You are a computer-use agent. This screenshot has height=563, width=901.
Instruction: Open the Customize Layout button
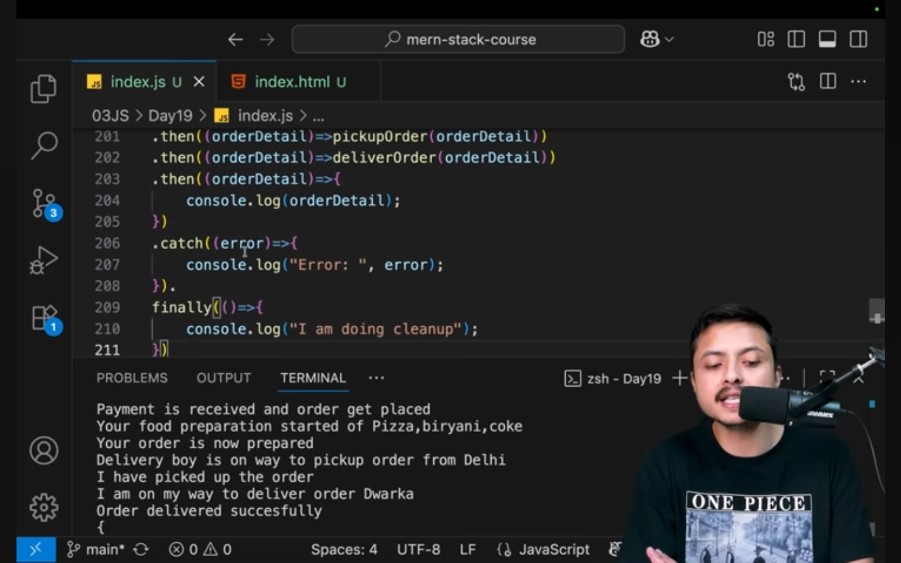point(765,39)
